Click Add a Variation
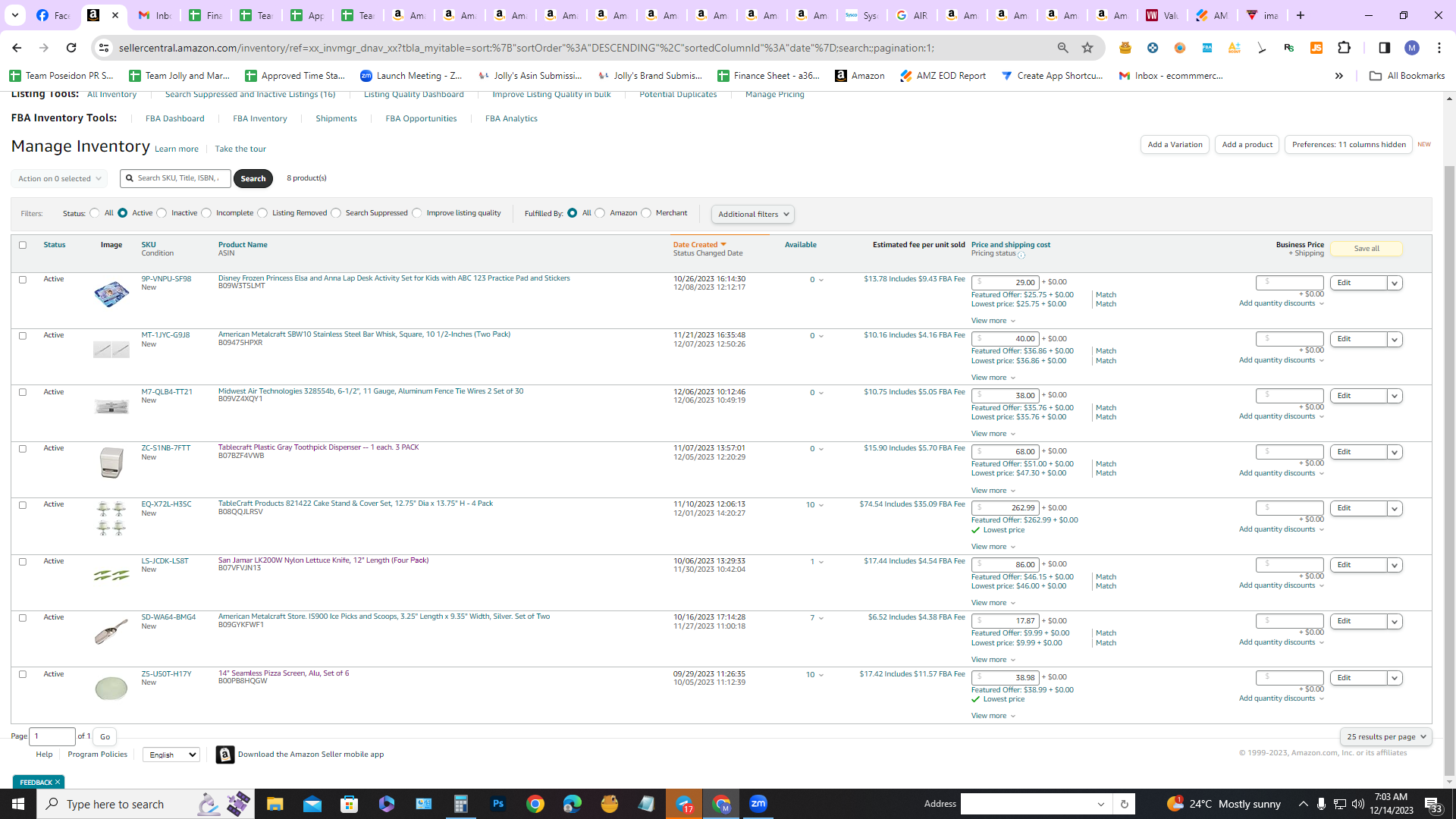This screenshot has height=819, width=1456. pyautogui.click(x=1175, y=145)
